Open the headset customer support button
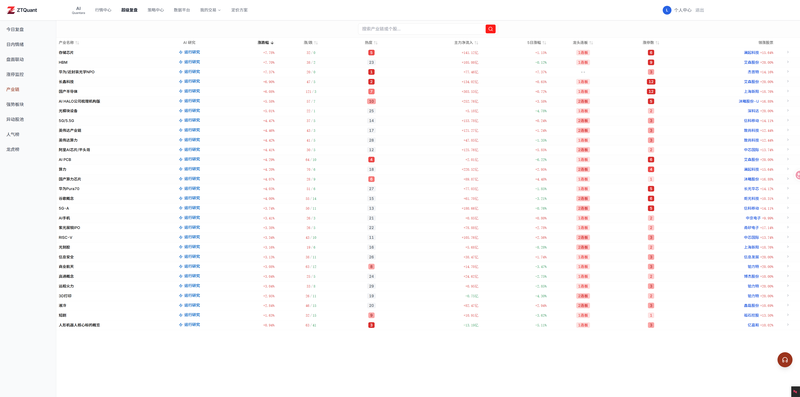The width and height of the screenshot is (800, 397). point(785,360)
